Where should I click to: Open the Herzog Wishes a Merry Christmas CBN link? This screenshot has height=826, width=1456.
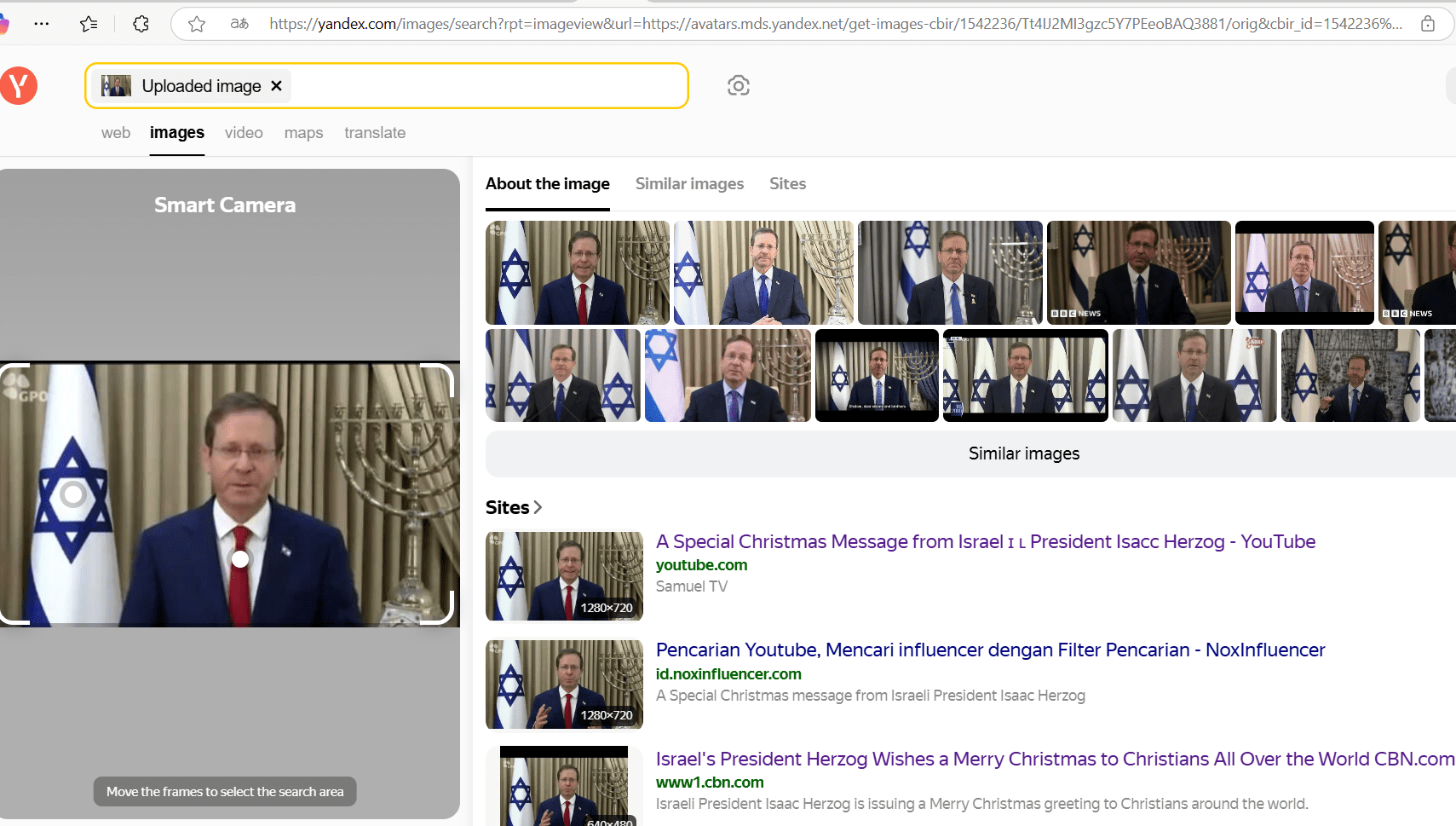(1056, 759)
